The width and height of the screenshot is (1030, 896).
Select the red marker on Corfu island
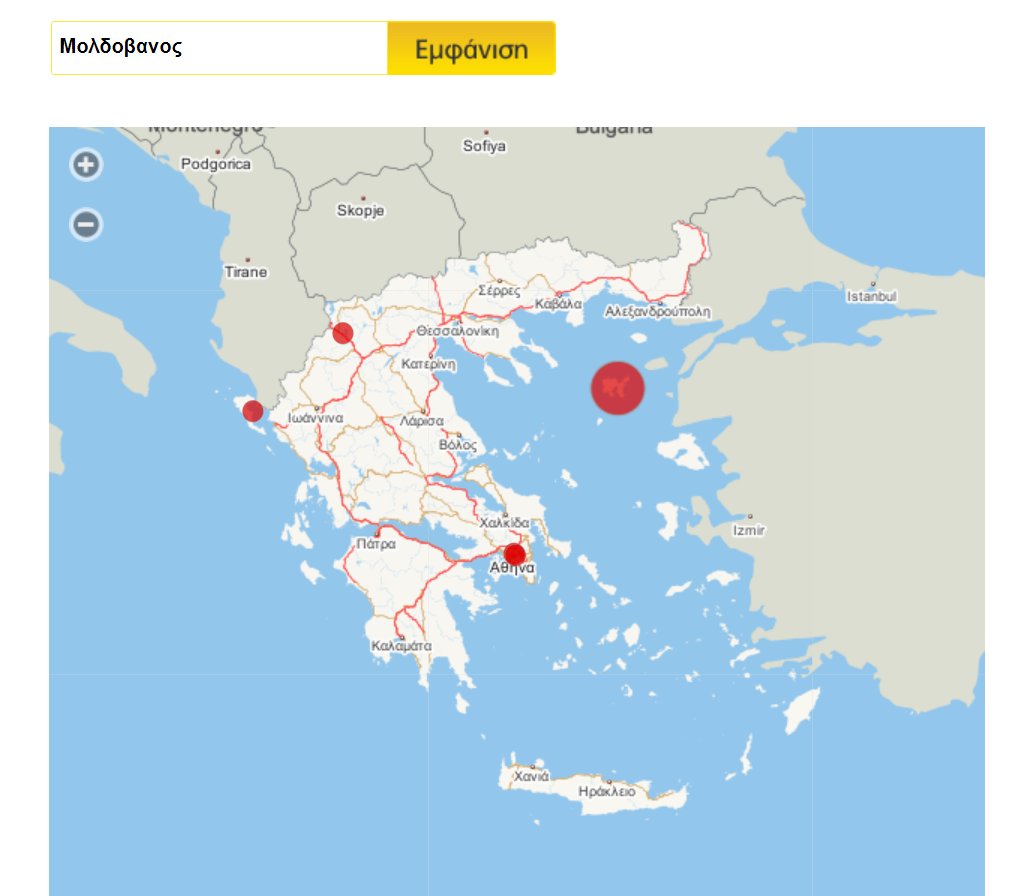253,411
